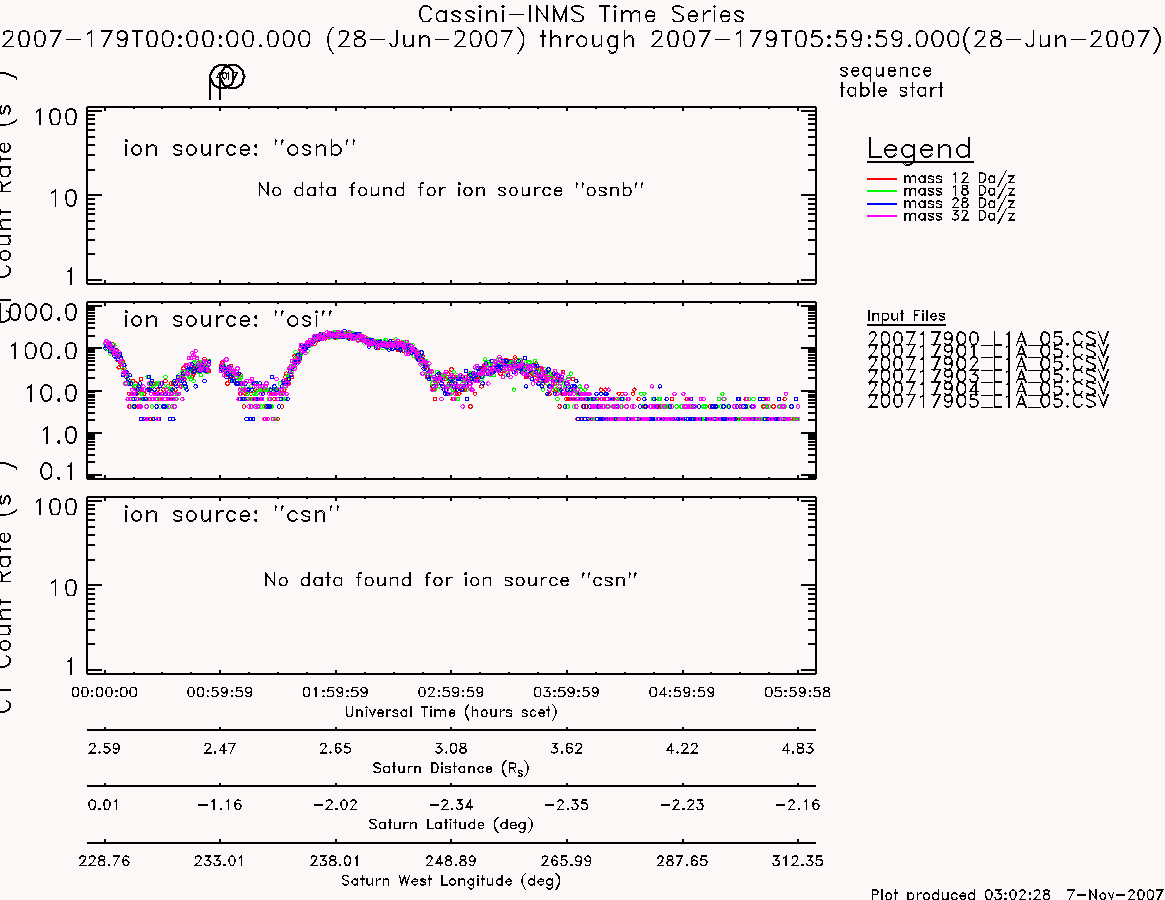Click the Saturn Distance value 3.62
1165x900 pixels.
point(566,748)
